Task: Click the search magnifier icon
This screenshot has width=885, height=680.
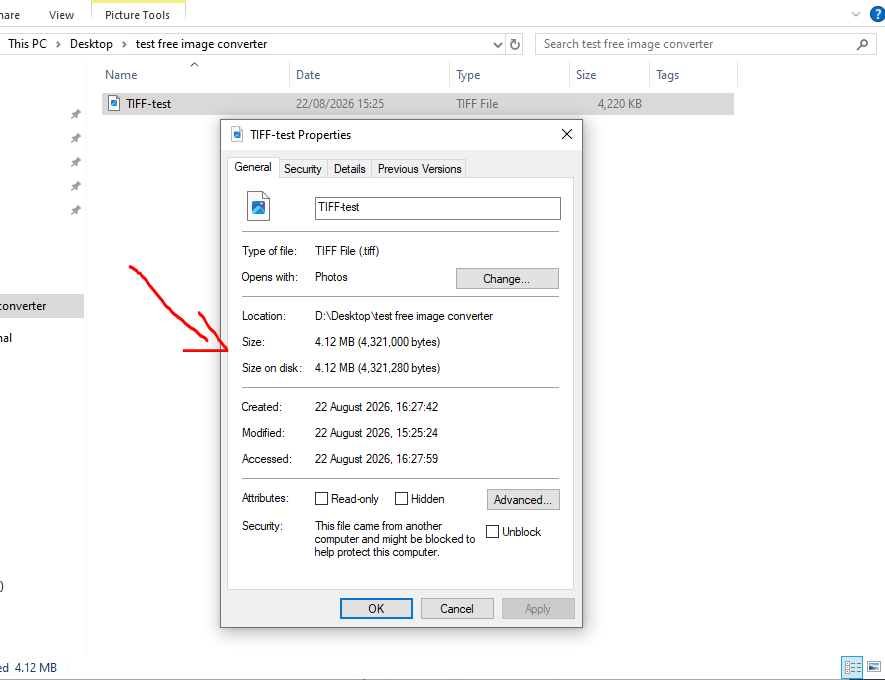Action: click(x=862, y=44)
